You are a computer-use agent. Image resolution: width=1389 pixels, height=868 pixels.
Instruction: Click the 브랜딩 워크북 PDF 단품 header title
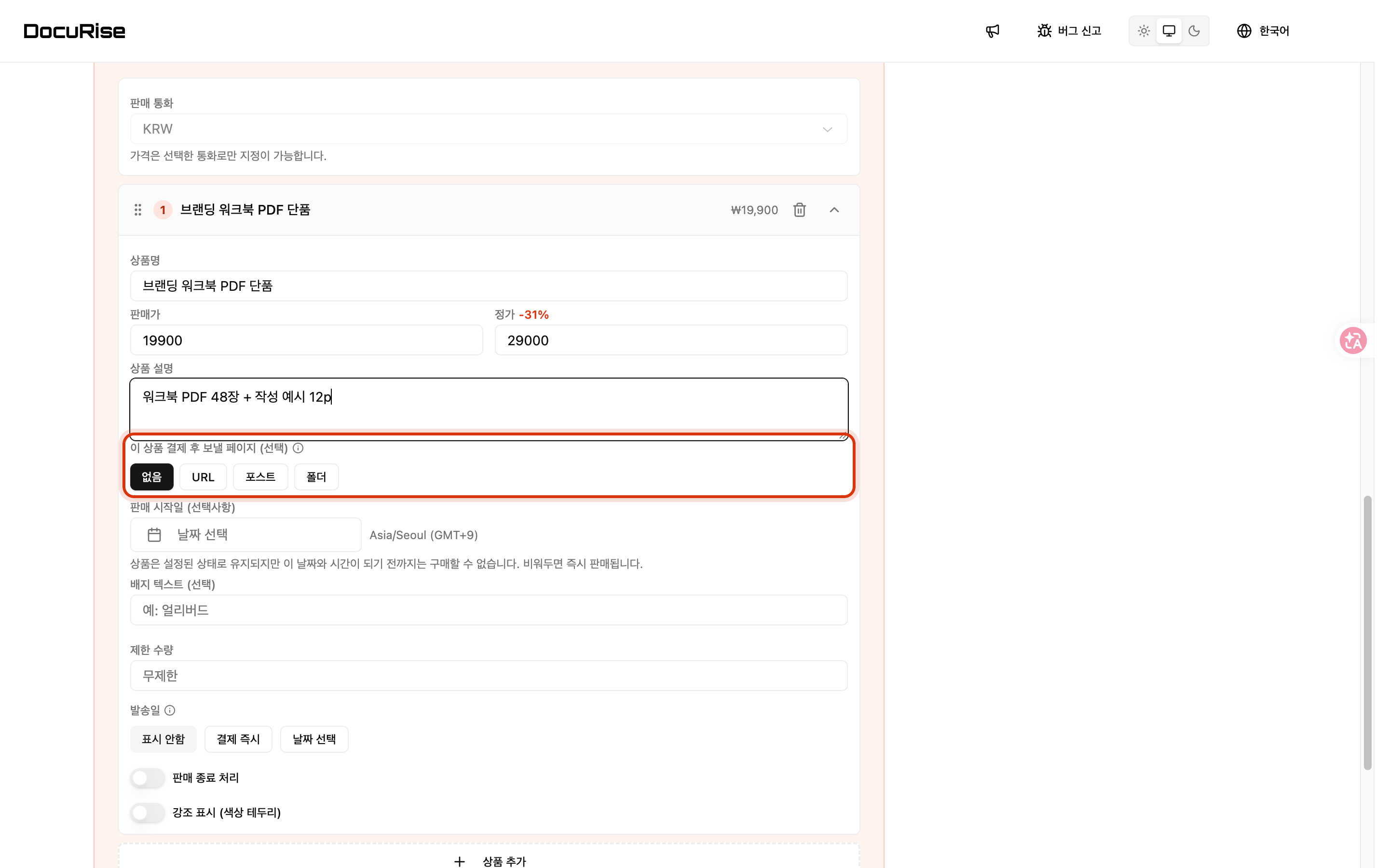point(245,210)
